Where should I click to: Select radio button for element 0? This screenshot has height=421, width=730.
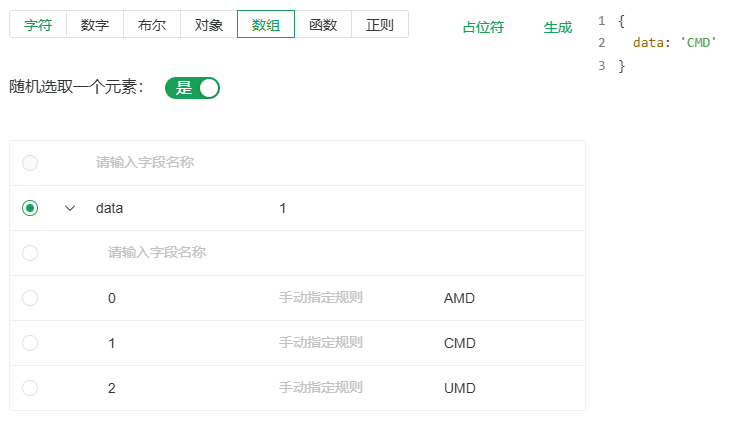[30, 298]
